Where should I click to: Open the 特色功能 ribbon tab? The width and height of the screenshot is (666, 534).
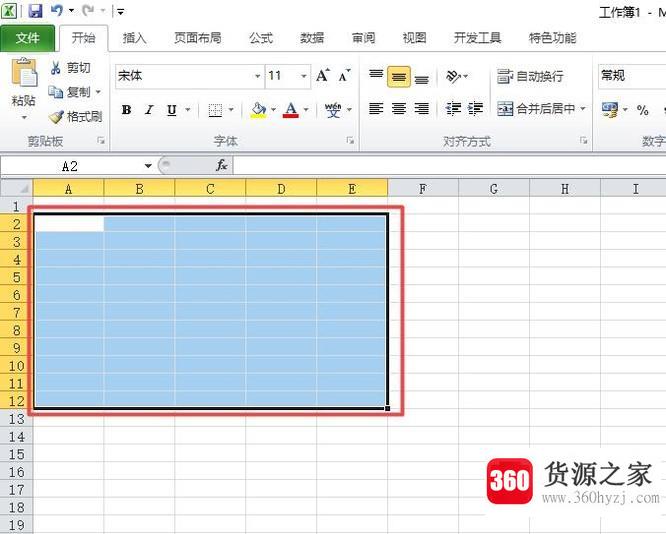(553, 38)
